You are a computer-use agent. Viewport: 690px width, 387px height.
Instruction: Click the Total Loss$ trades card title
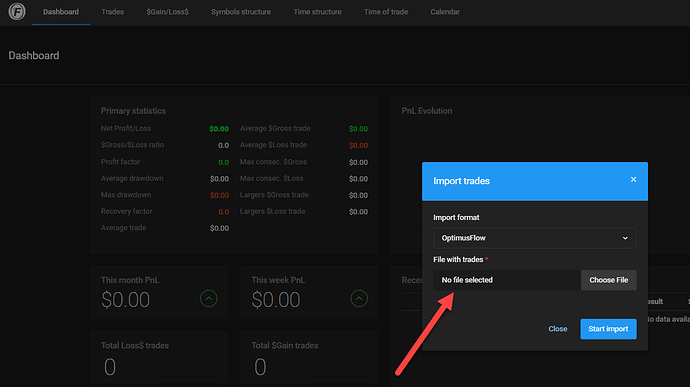(135, 346)
